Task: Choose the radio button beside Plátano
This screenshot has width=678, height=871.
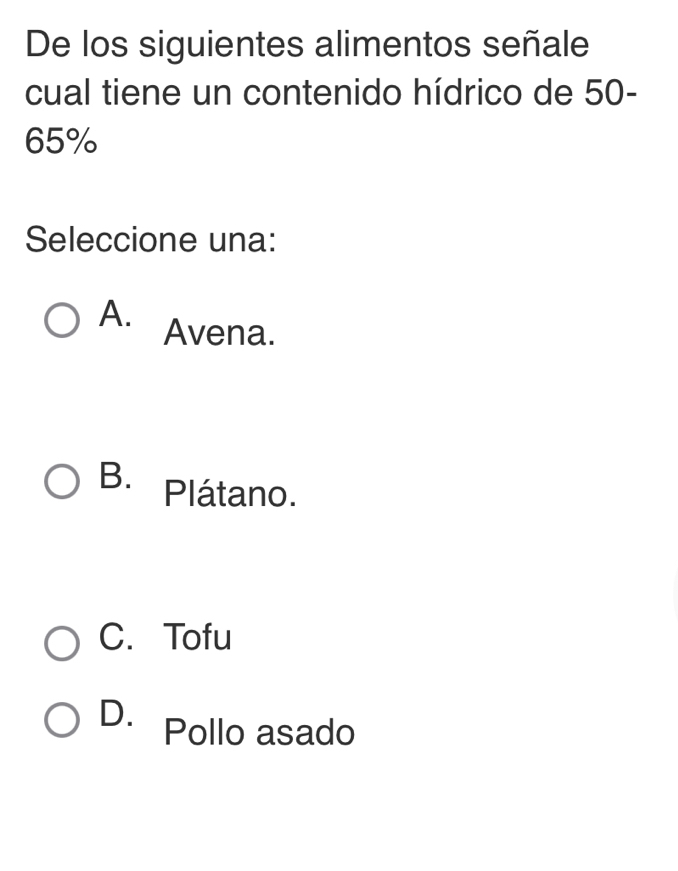Action: [63, 482]
